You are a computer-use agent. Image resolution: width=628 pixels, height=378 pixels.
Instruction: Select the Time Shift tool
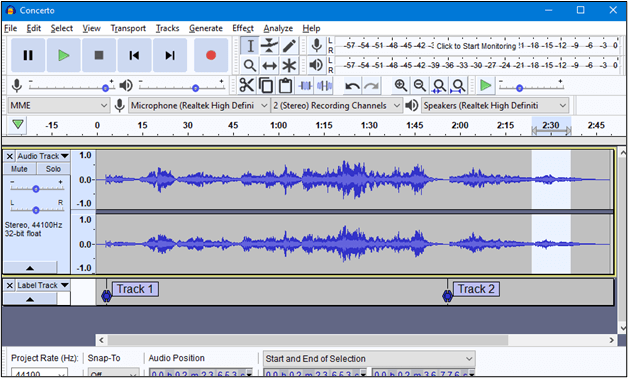click(269, 65)
